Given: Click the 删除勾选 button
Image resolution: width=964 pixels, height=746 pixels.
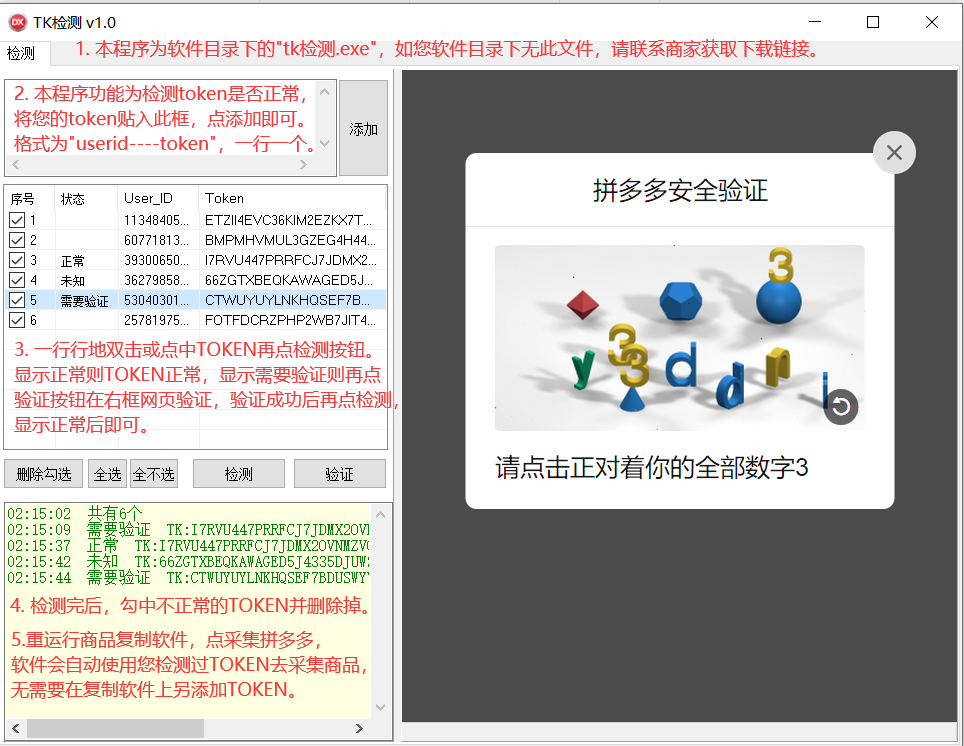Looking at the screenshot, I should 44,474.
